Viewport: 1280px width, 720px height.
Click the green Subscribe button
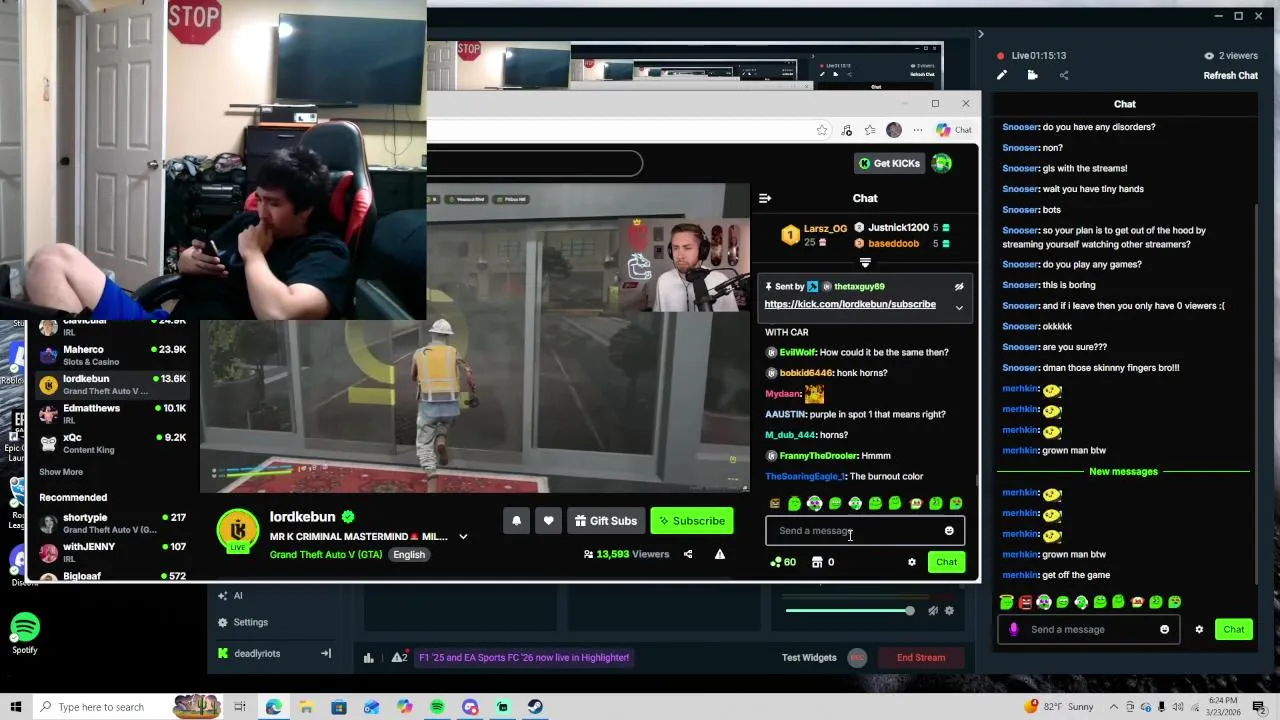click(x=691, y=521)
